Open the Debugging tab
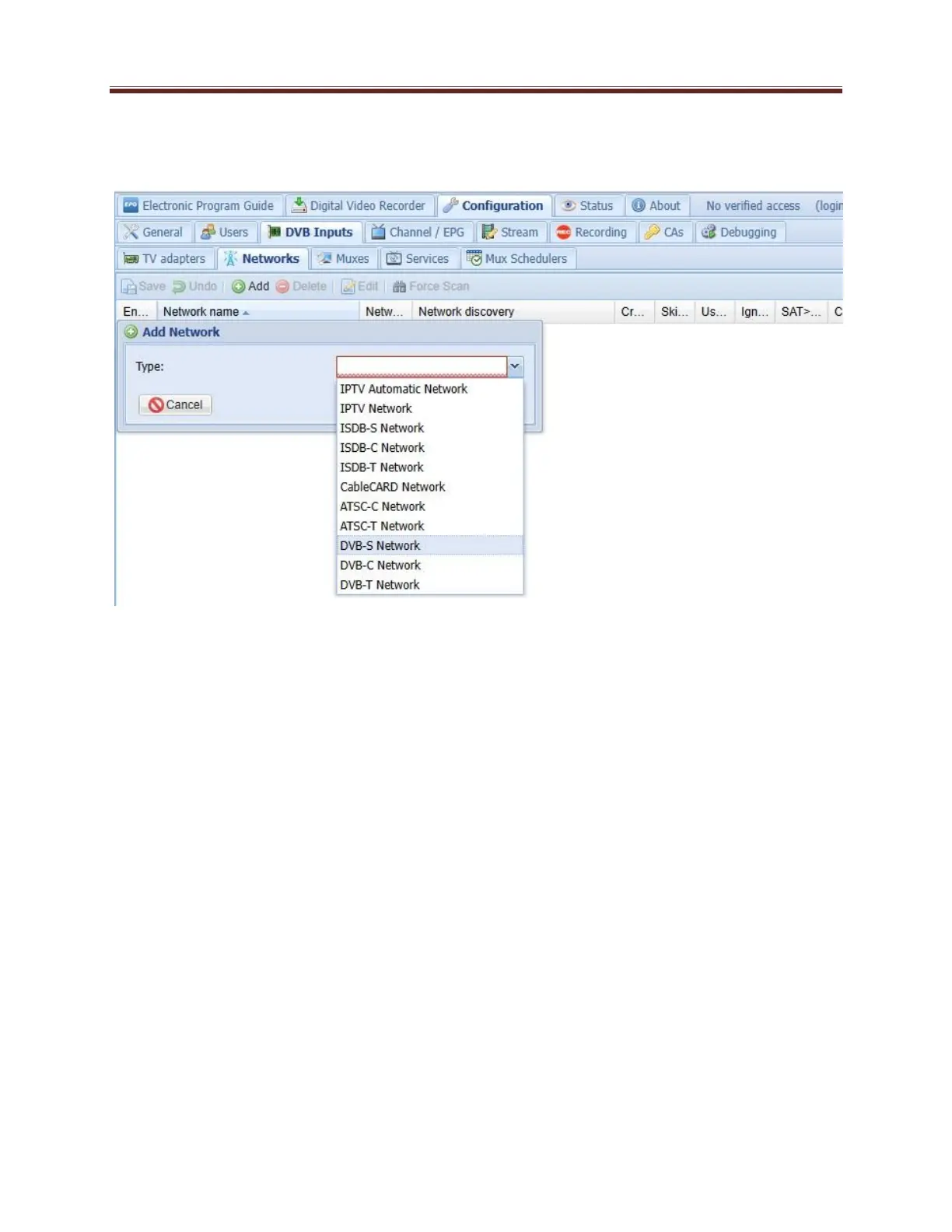The image size is (952, 1232). tap(740, 233)
